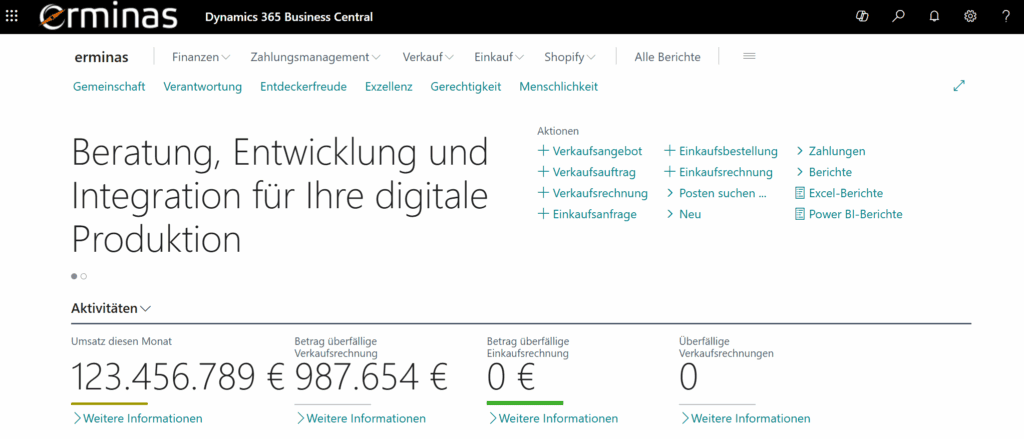Create new Verkaufsrechnung
Screen dimensions: 1024x439
pos(592,193)
